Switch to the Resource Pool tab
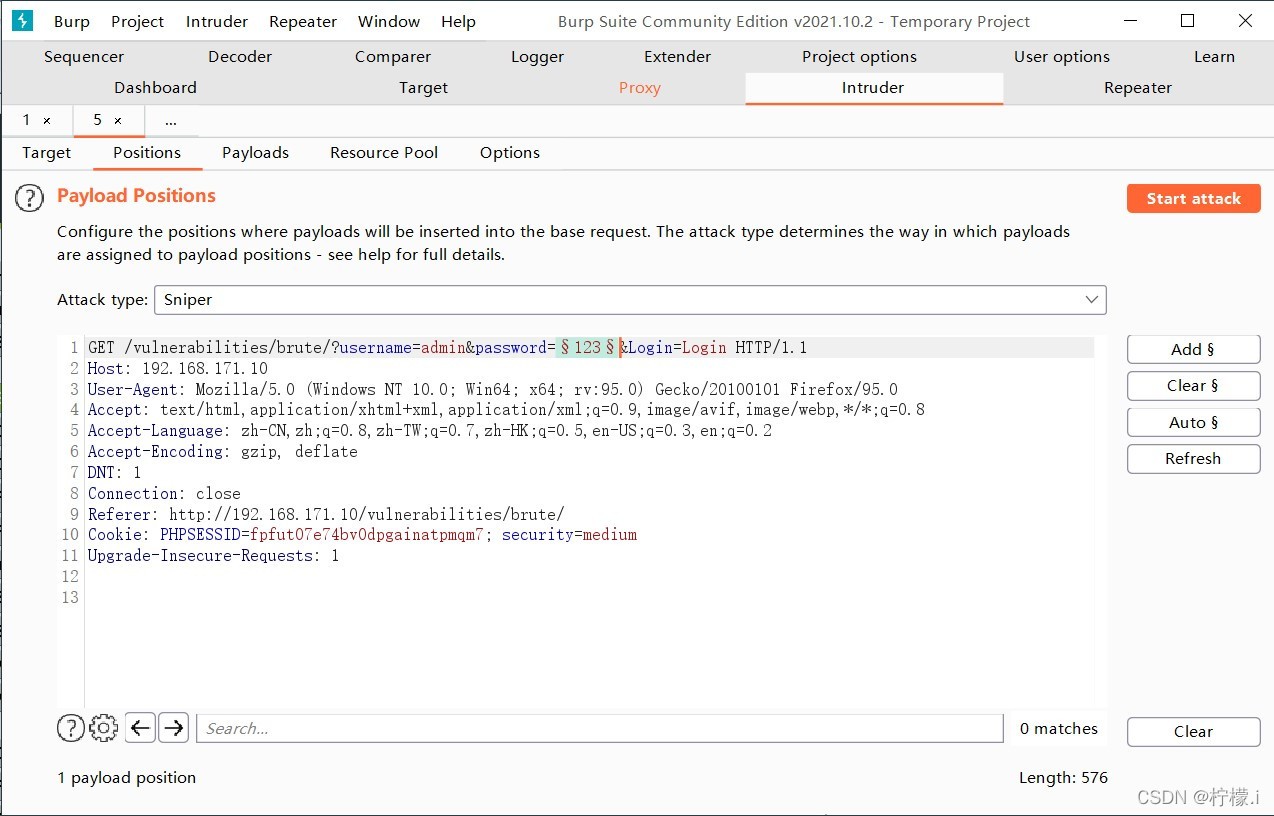 (384, 153)
